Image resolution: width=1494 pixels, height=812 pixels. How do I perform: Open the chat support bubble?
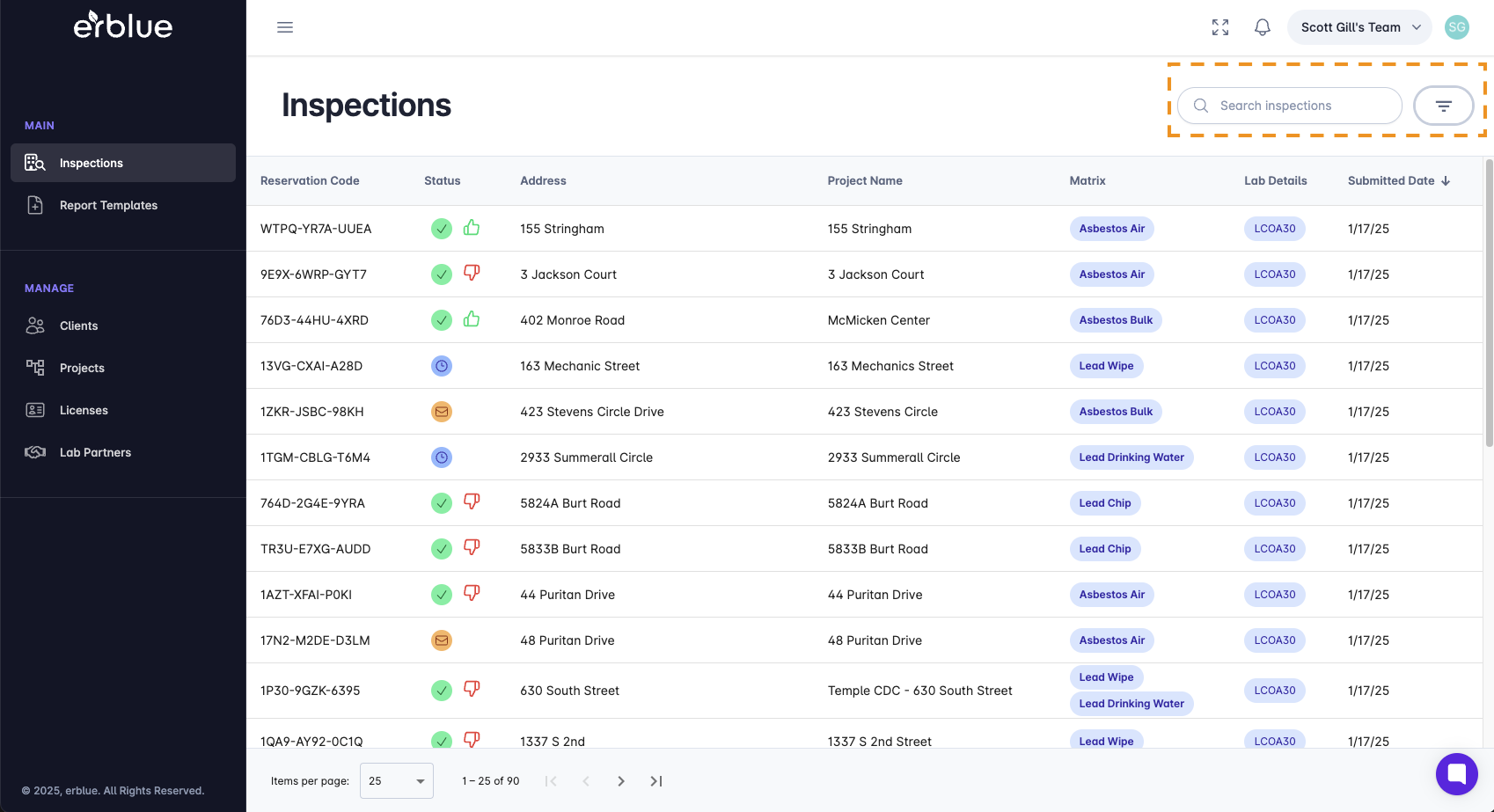pyautogui.click(x=1456, y=774)
